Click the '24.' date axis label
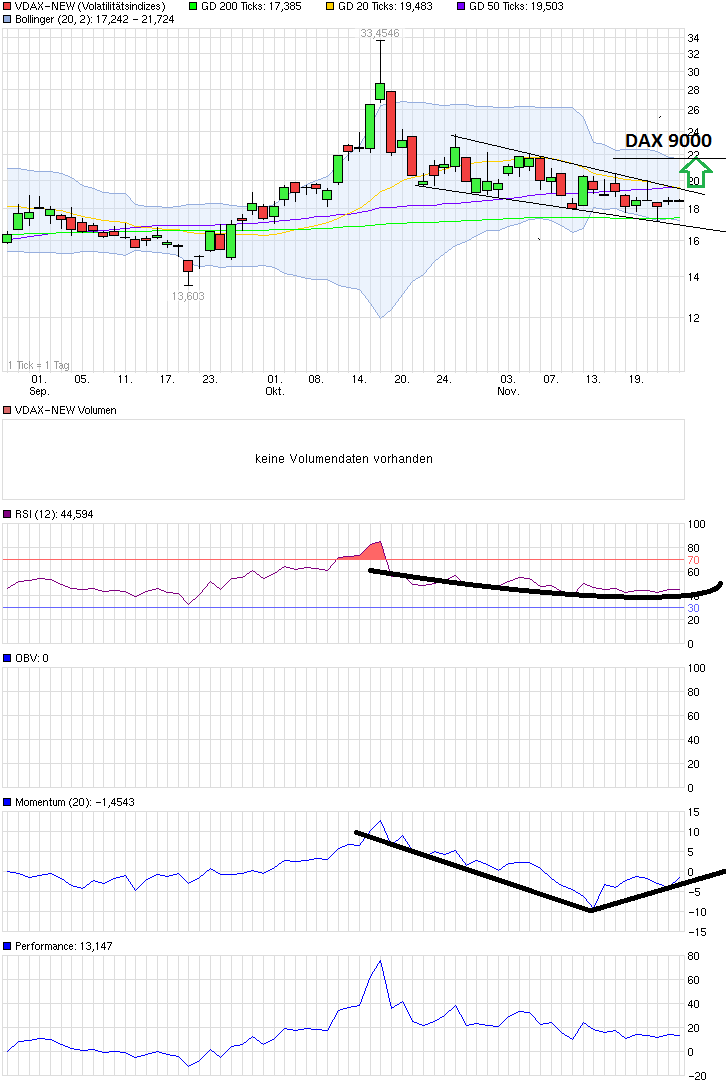Viewport: 726px width, 1084px height. click(444, 379)
